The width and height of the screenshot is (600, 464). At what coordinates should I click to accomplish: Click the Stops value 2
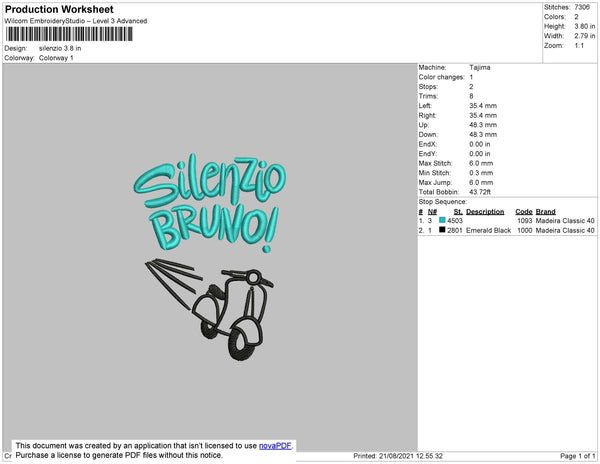pos(471,87)
